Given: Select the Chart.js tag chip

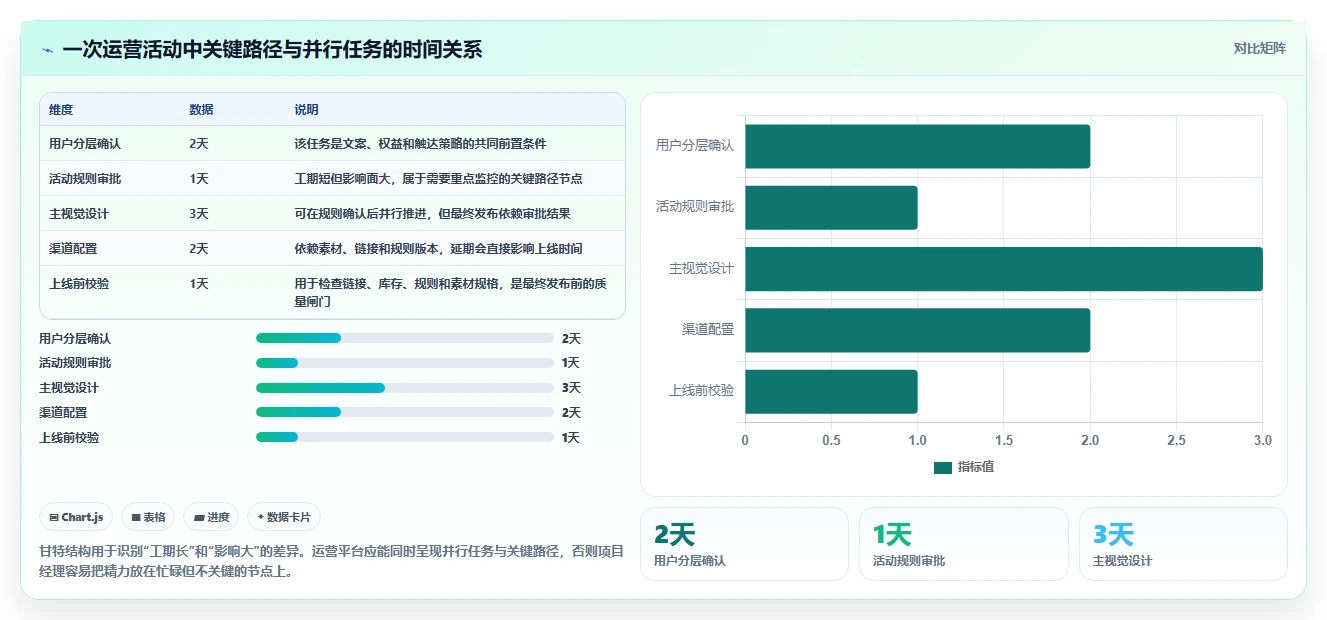Looking at the screenshot, I should click(77, 517).
